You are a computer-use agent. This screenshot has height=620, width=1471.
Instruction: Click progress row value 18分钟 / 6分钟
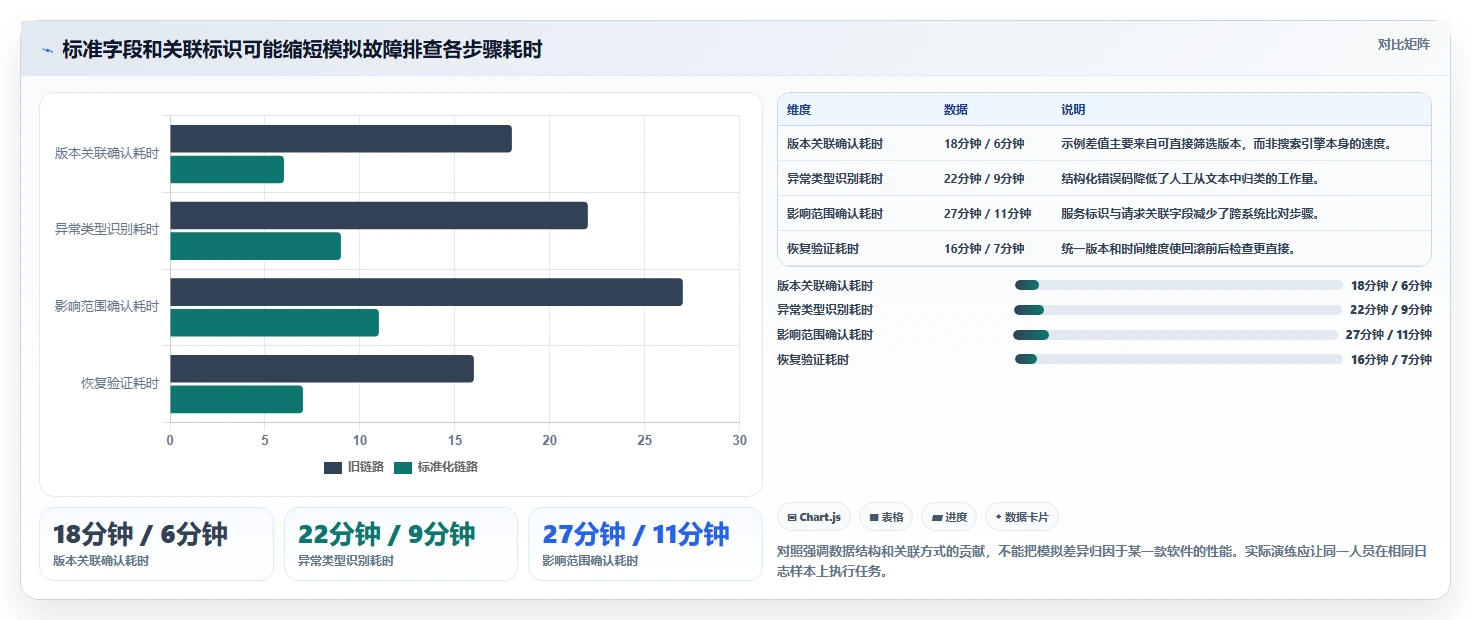click(1391, 286)
